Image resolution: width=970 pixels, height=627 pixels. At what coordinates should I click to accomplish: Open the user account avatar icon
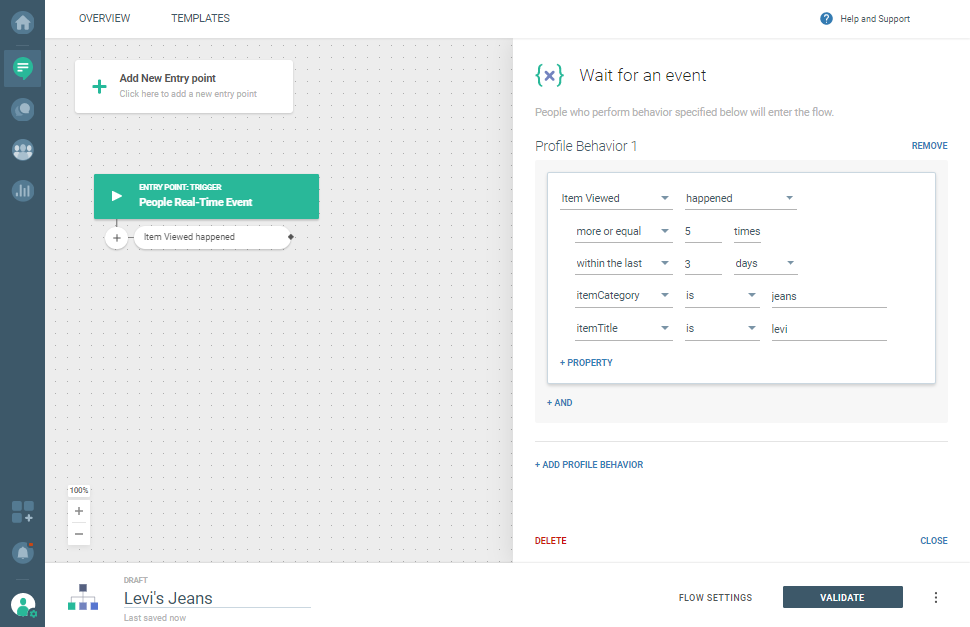tap(22, 604)
